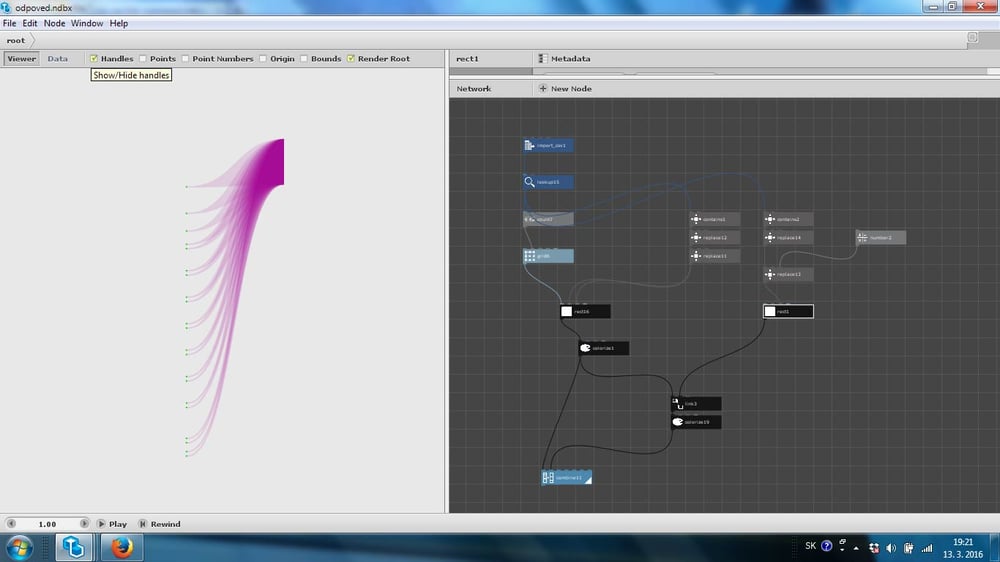This screenshot has width=1000, height=562.
Task: Click the SK language indicator
Action: click(x=811, y=546)
